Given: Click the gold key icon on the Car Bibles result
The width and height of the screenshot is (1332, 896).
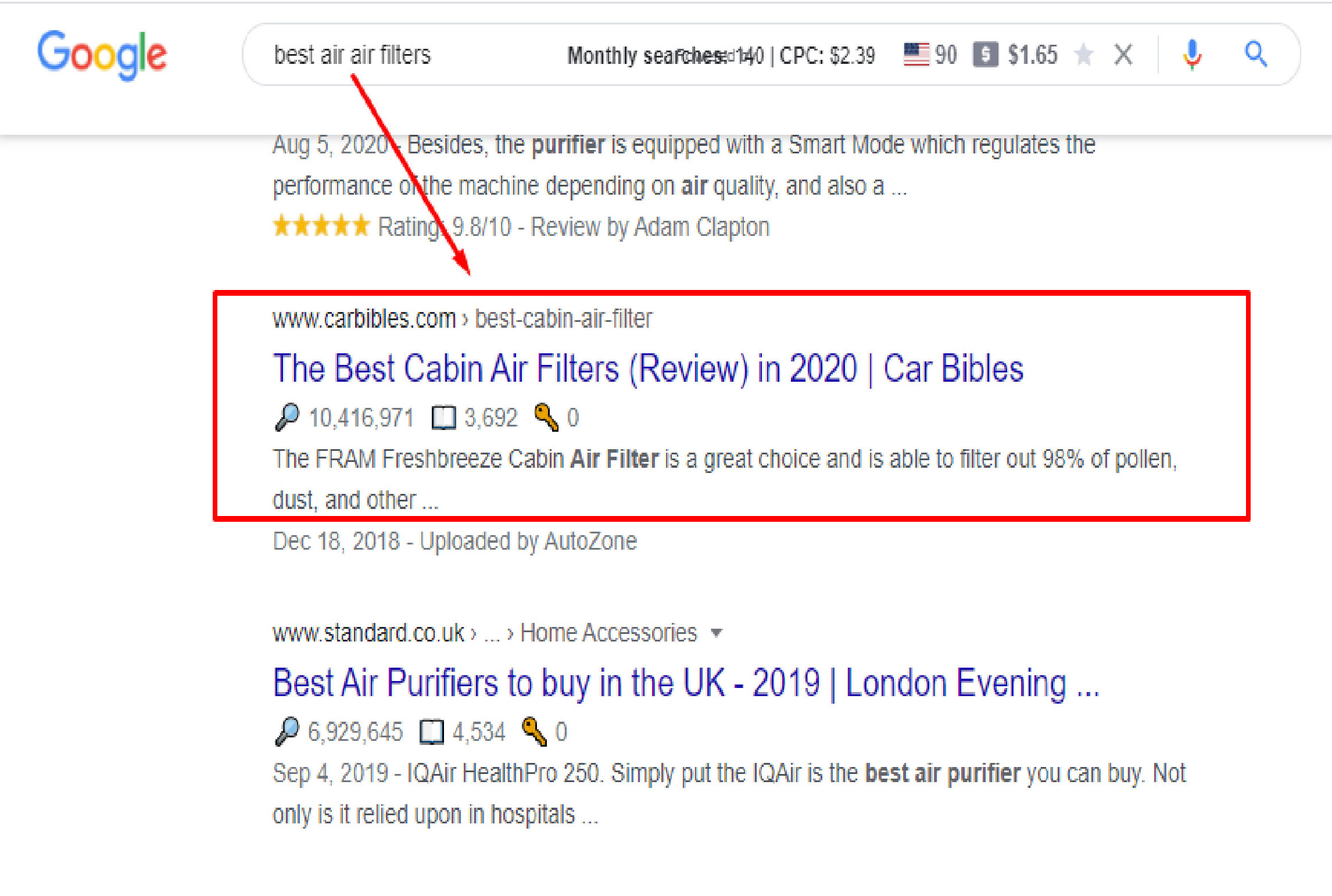Looking at the screenshot, I should tap(544, 416).
